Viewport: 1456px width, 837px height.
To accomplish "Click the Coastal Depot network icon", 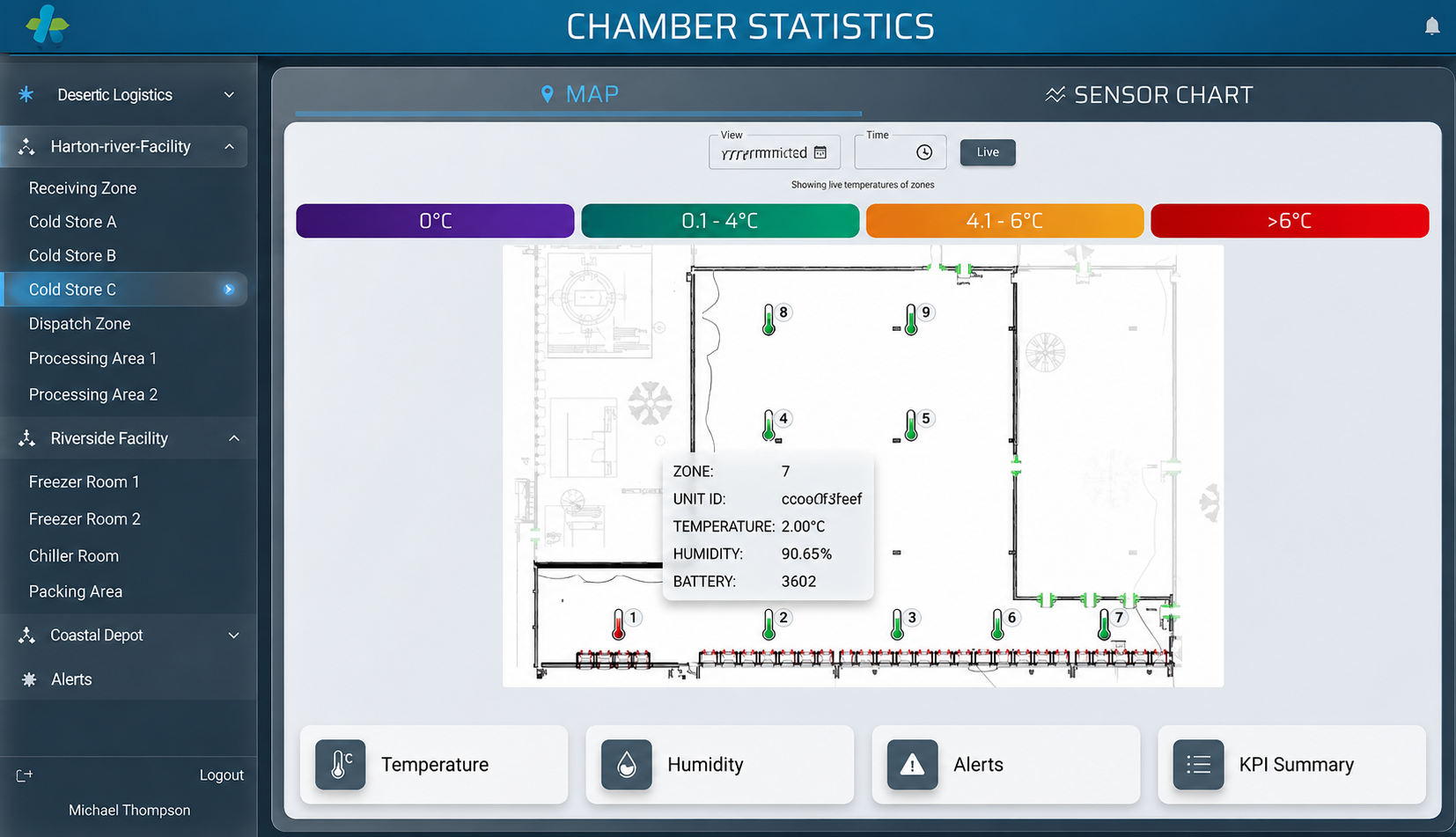I will [26, 635].
